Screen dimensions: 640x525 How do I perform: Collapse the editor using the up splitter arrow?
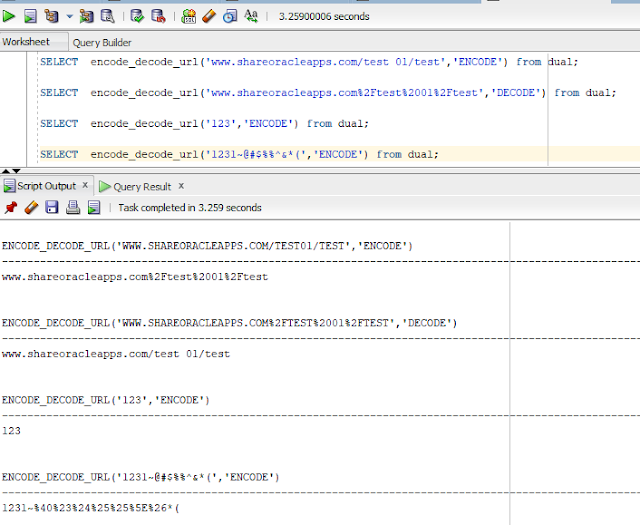point(6,171)
